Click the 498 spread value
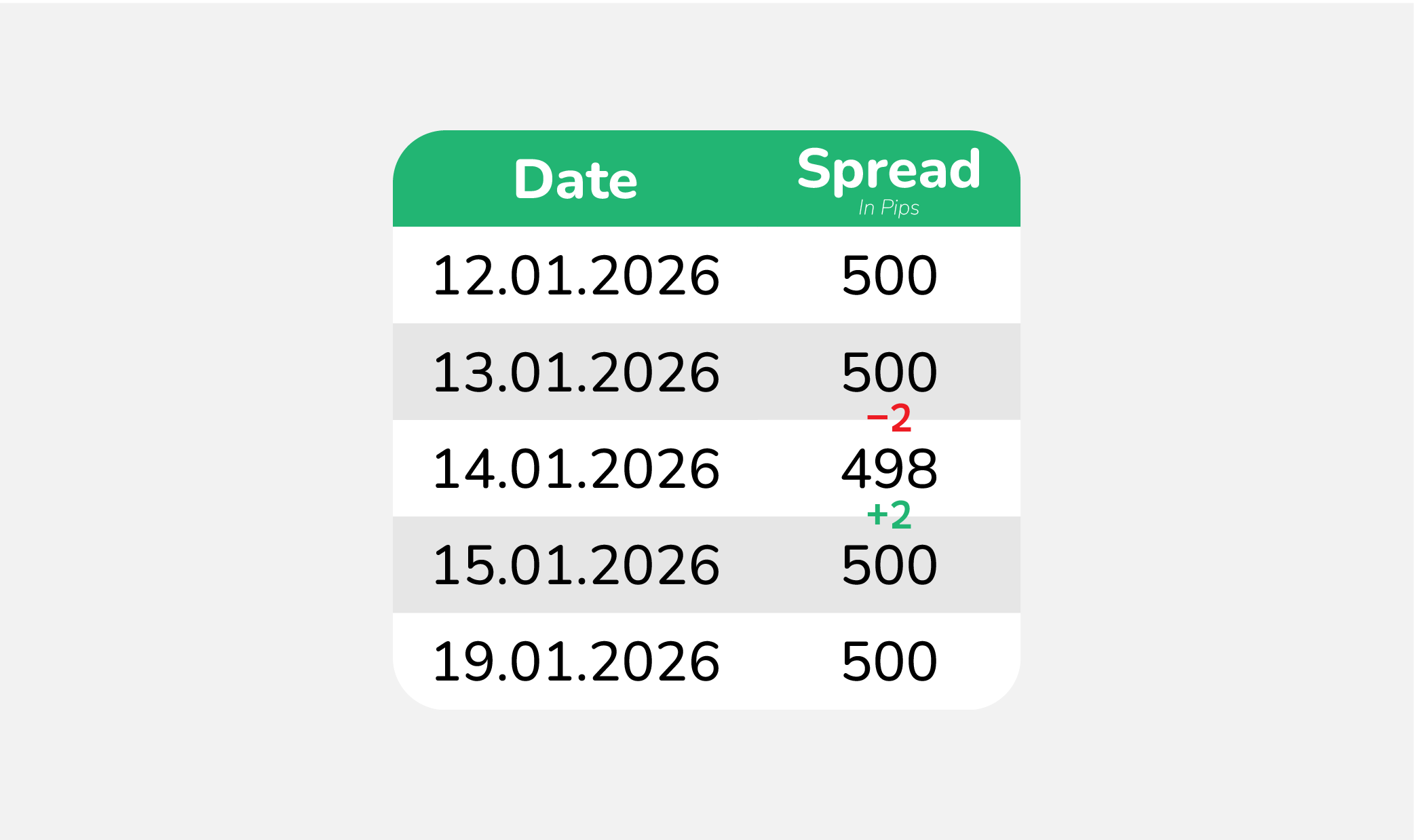Screen dimensions: 1414x840 coord(889,469)
